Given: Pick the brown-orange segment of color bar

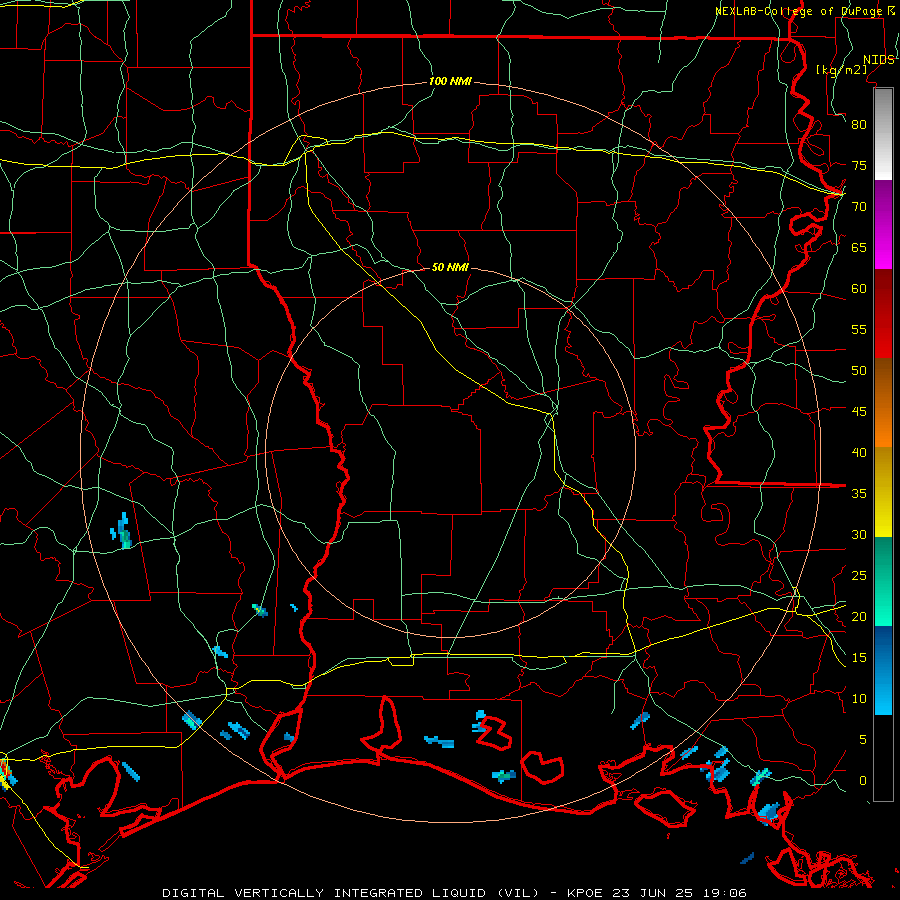Looking at the screenshot, I should [883, 403].
